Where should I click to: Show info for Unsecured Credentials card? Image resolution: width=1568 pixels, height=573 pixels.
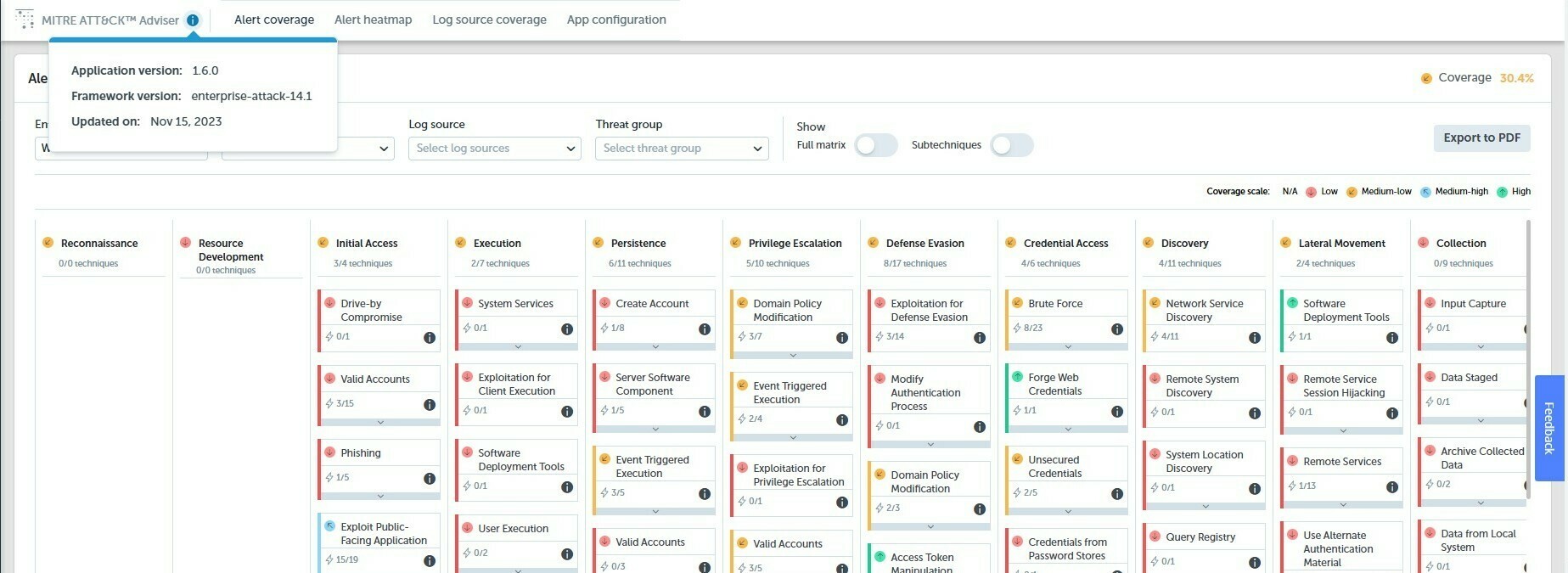[x=1117, y=494]
